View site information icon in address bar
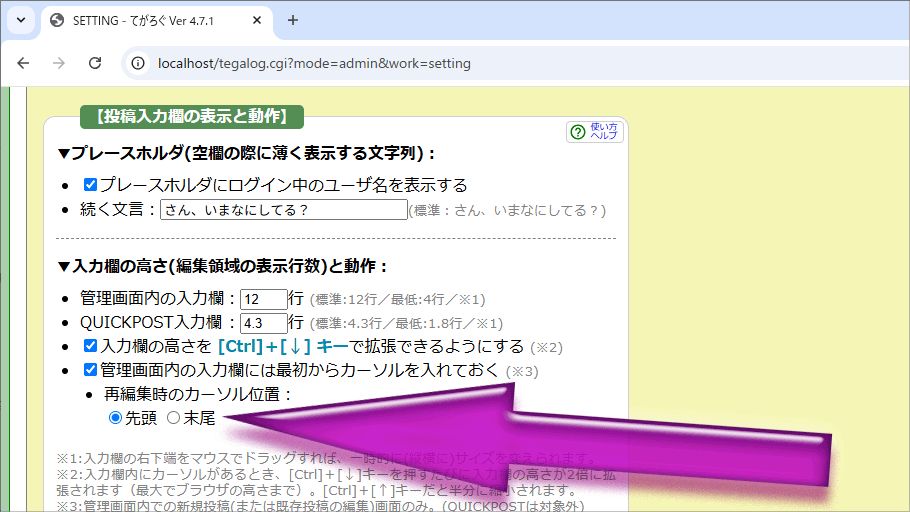Viewport: 910px width, 512px height. tap(138, 63)
